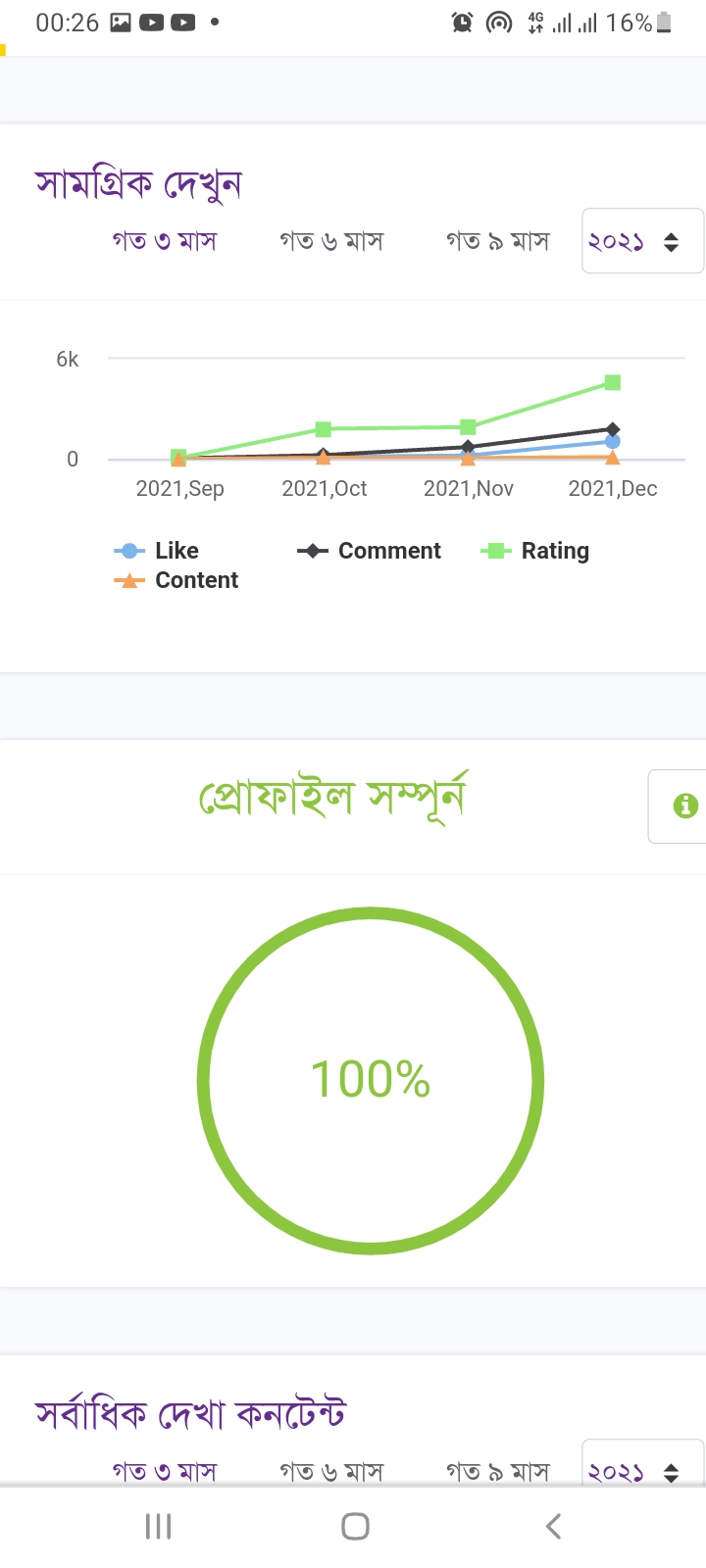Toggle the Comment series legend entry

click(370, 551)
